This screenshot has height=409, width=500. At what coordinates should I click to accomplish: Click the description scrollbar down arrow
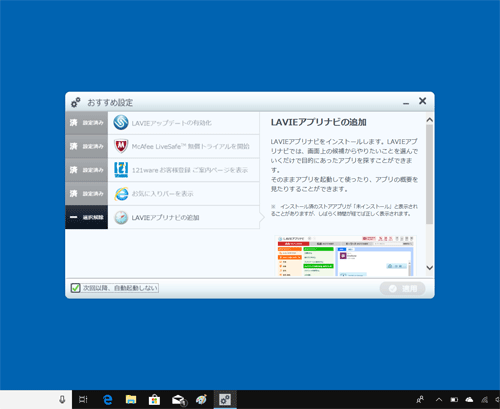pyautogui.click(x=430, y=268)
